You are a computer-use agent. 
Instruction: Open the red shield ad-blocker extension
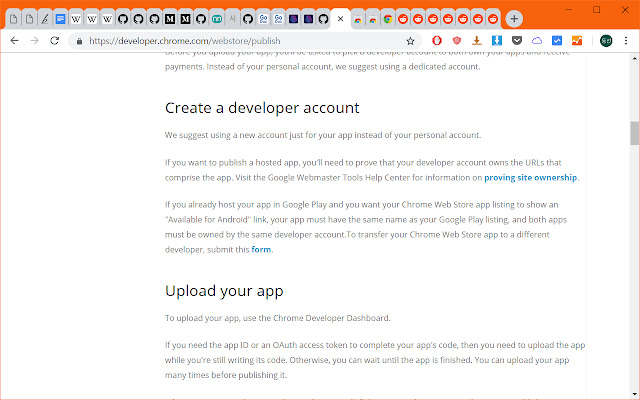pyautogui.click(x=457, y=41)
